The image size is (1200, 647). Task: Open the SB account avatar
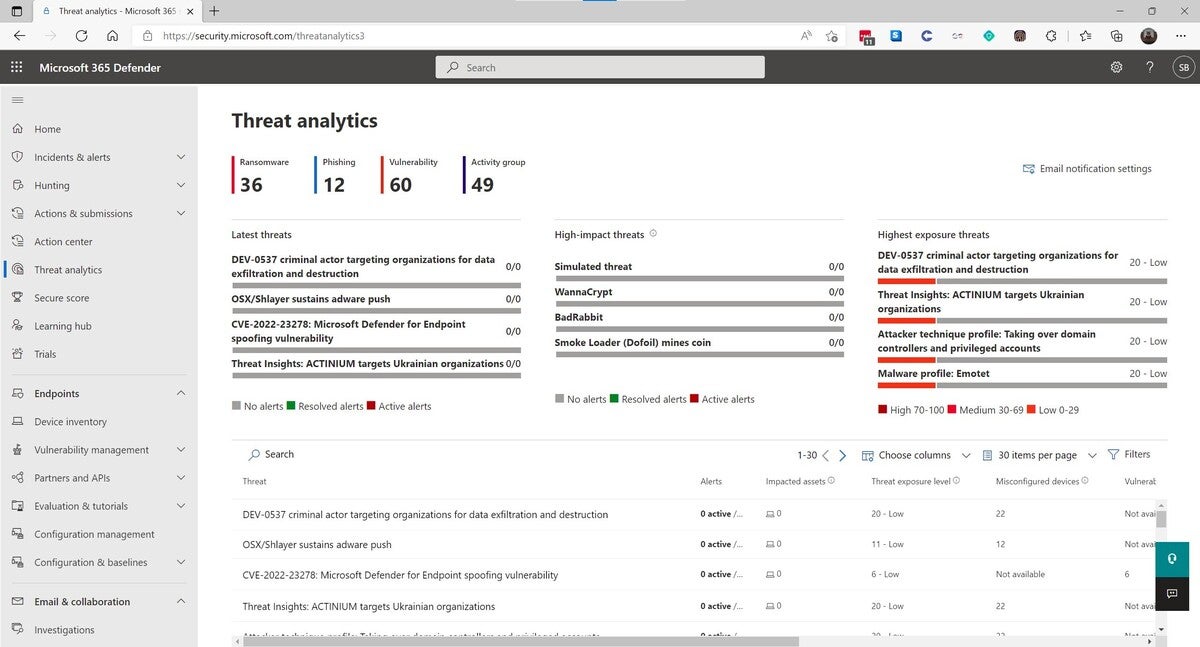(1183, 68)
